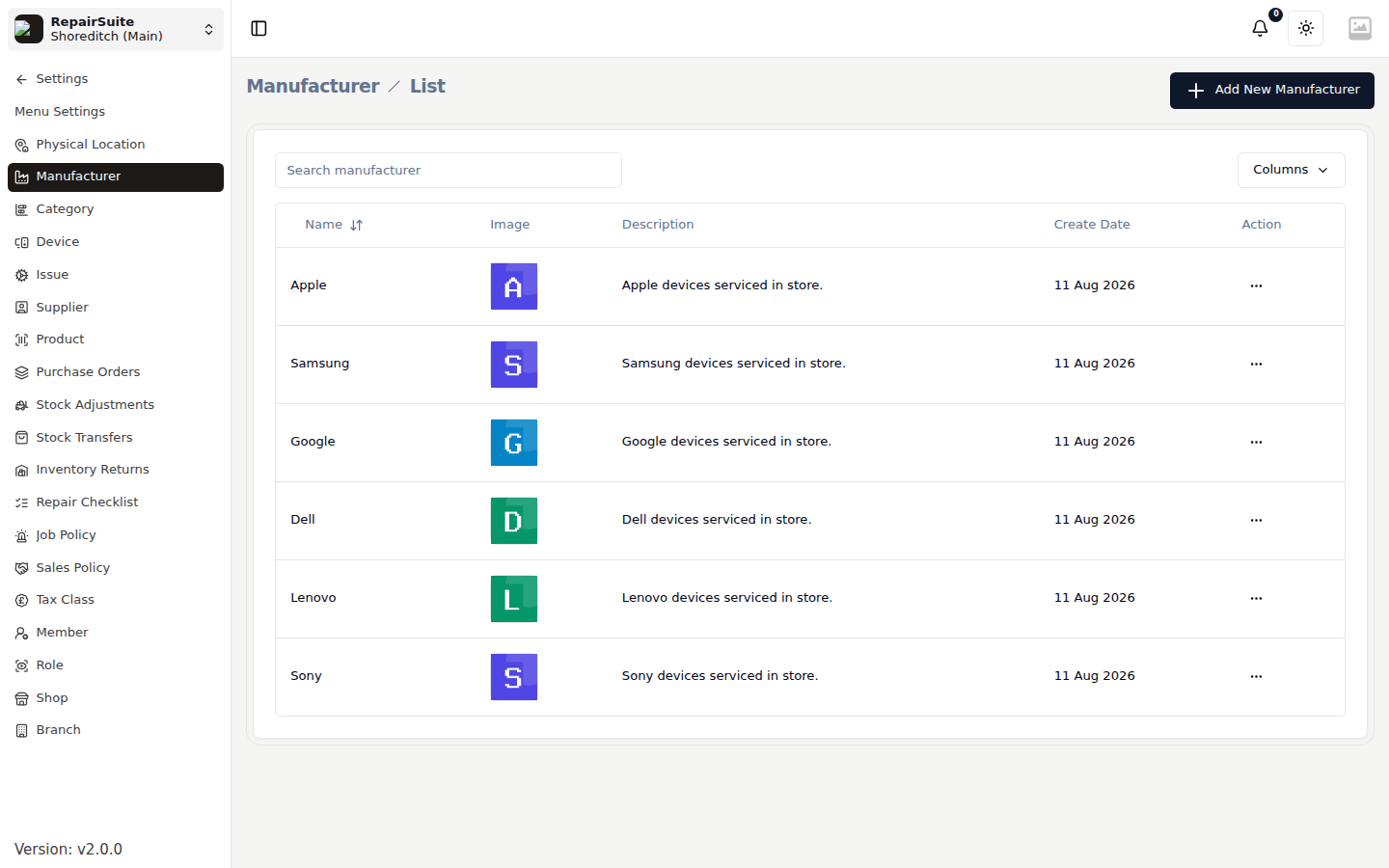1389x868 pixels.
Task: Click the Apple manufacturer image
Action: (x=514, y=286)
